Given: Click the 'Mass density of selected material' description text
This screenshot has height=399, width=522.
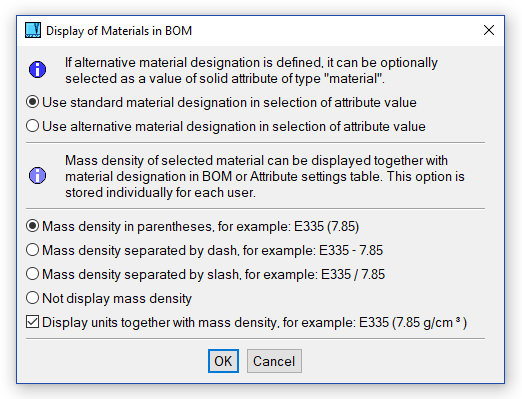Looking at the screenshot, I should (265, 176).
